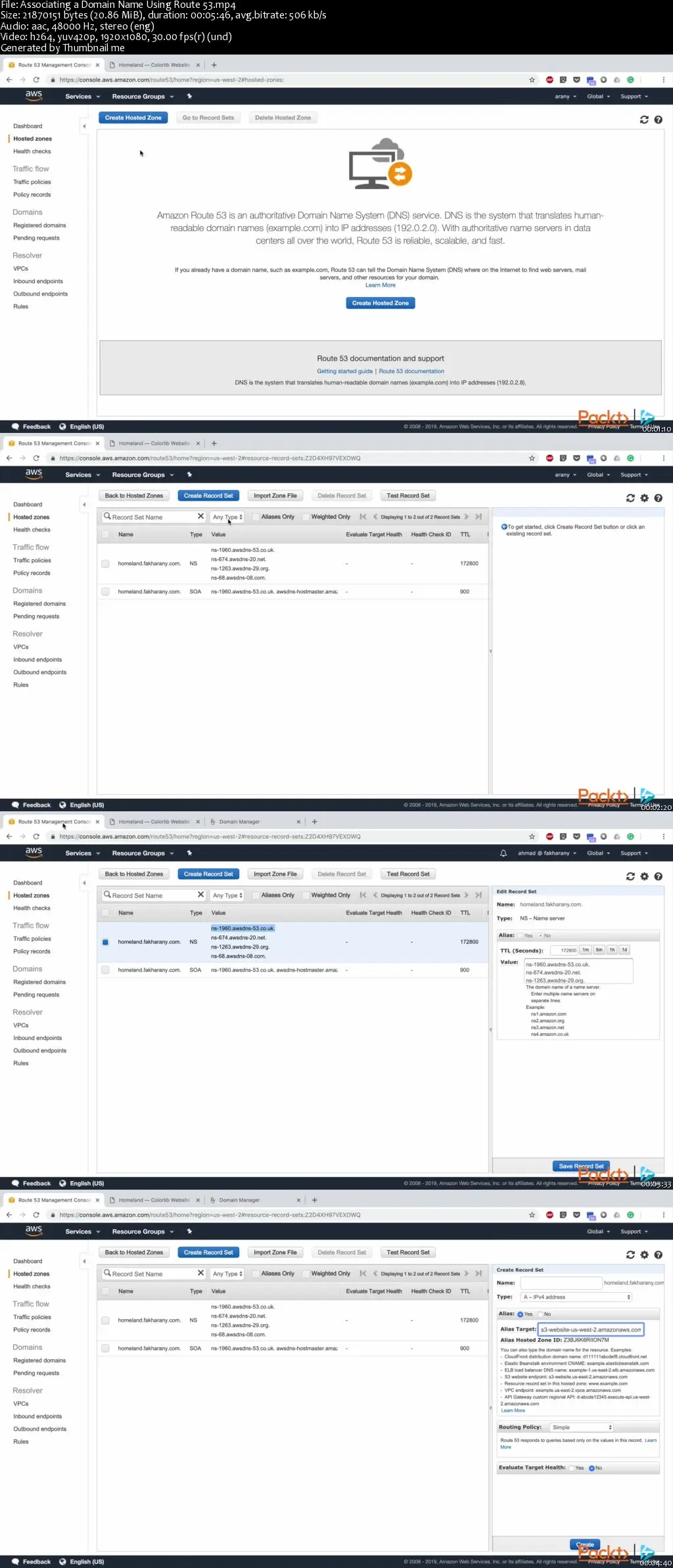
Task: Open Registered domains in the 00:03:33 frame sidebar
Action: tap(39, 982)
